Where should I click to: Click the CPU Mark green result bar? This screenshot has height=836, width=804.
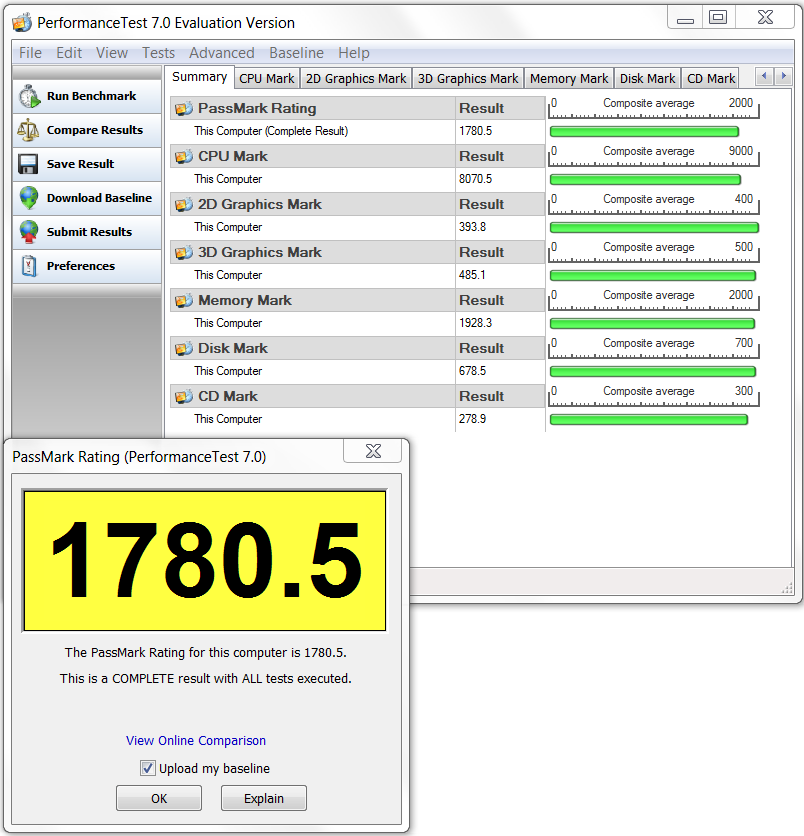[645, 179]
